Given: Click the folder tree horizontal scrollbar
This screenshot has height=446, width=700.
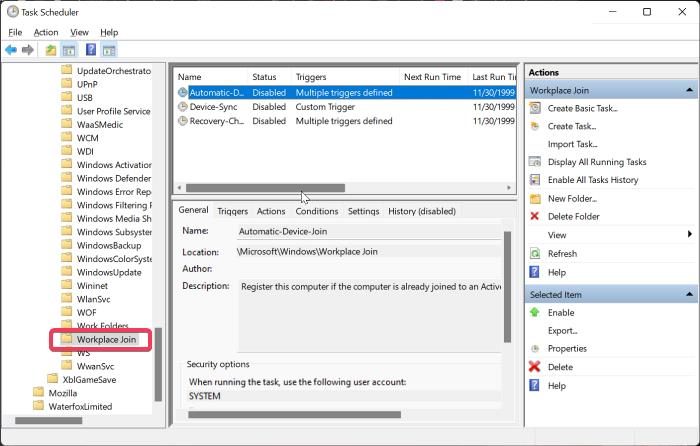Looking at the screenshot, I should (x=49, y=421).
